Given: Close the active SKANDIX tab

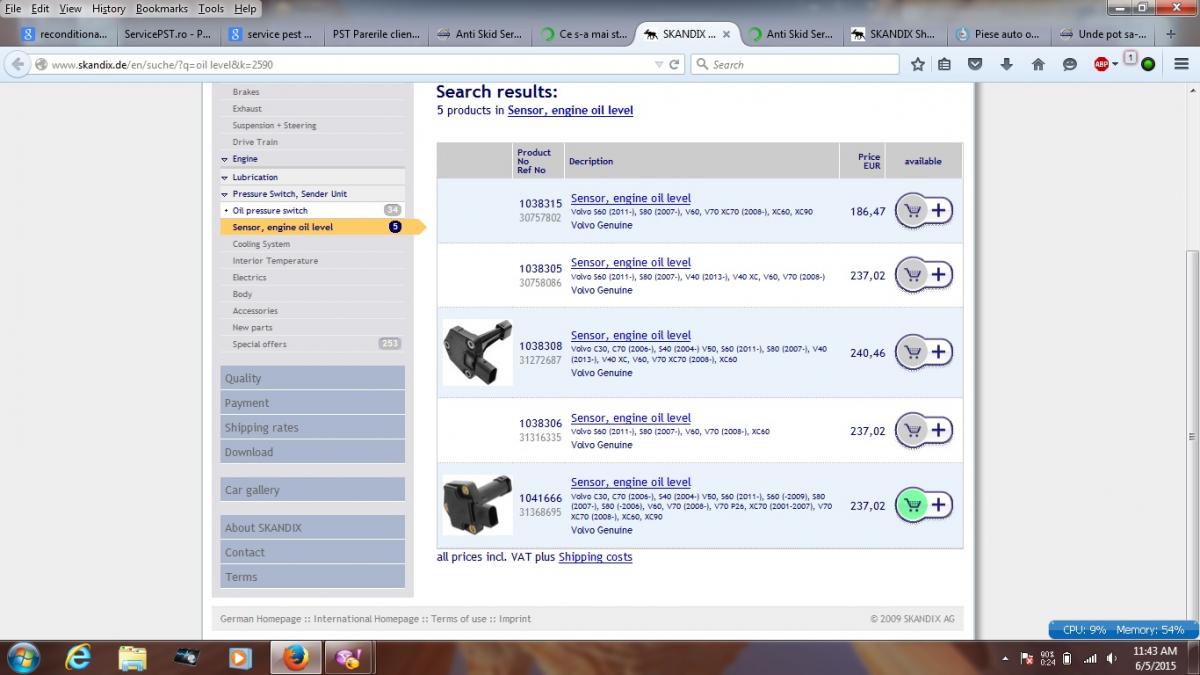Looking at the screenshot, I should (x=726, y=34).
